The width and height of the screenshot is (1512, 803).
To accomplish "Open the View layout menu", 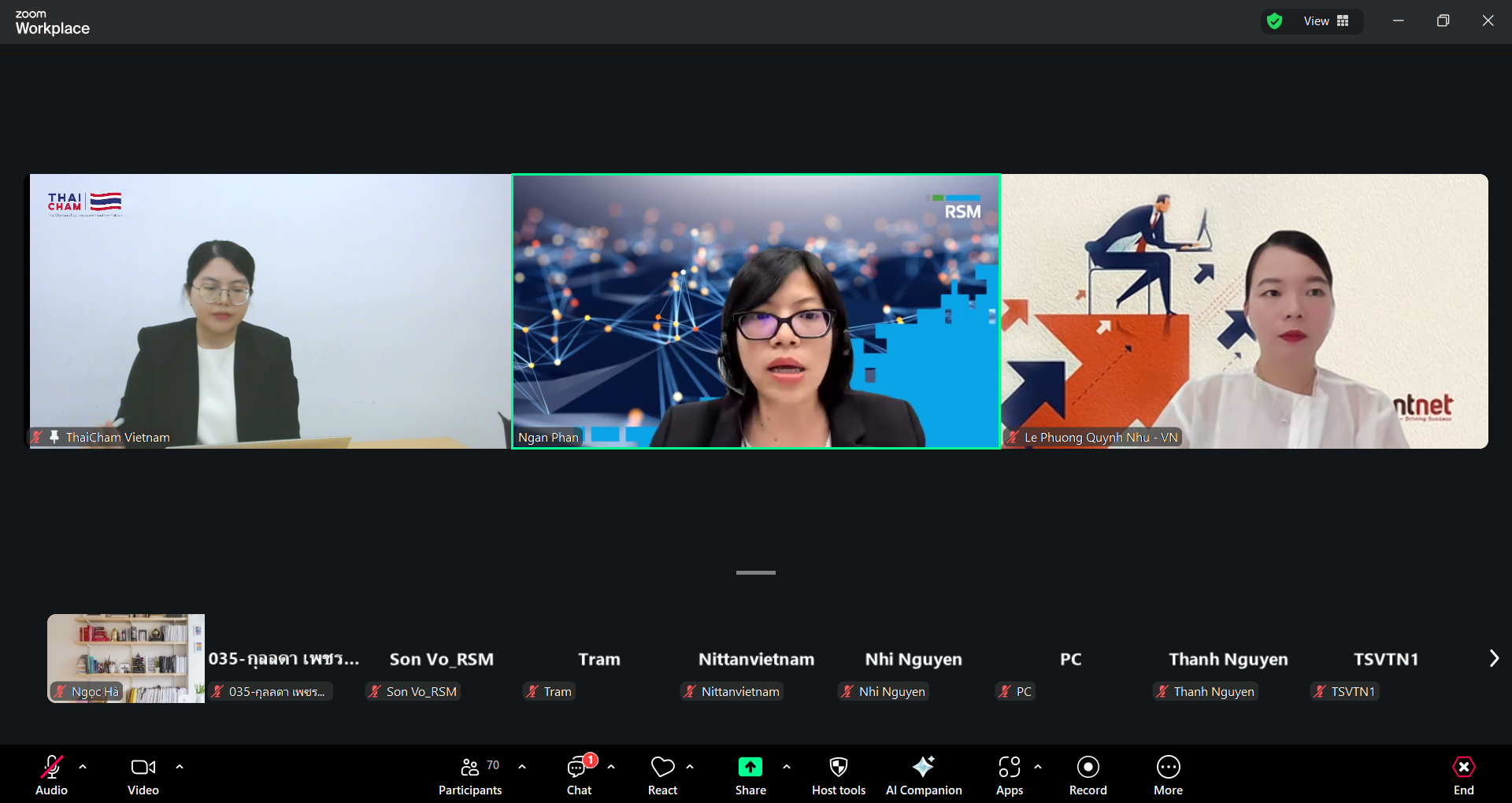I will click(x=1327, y=21).
